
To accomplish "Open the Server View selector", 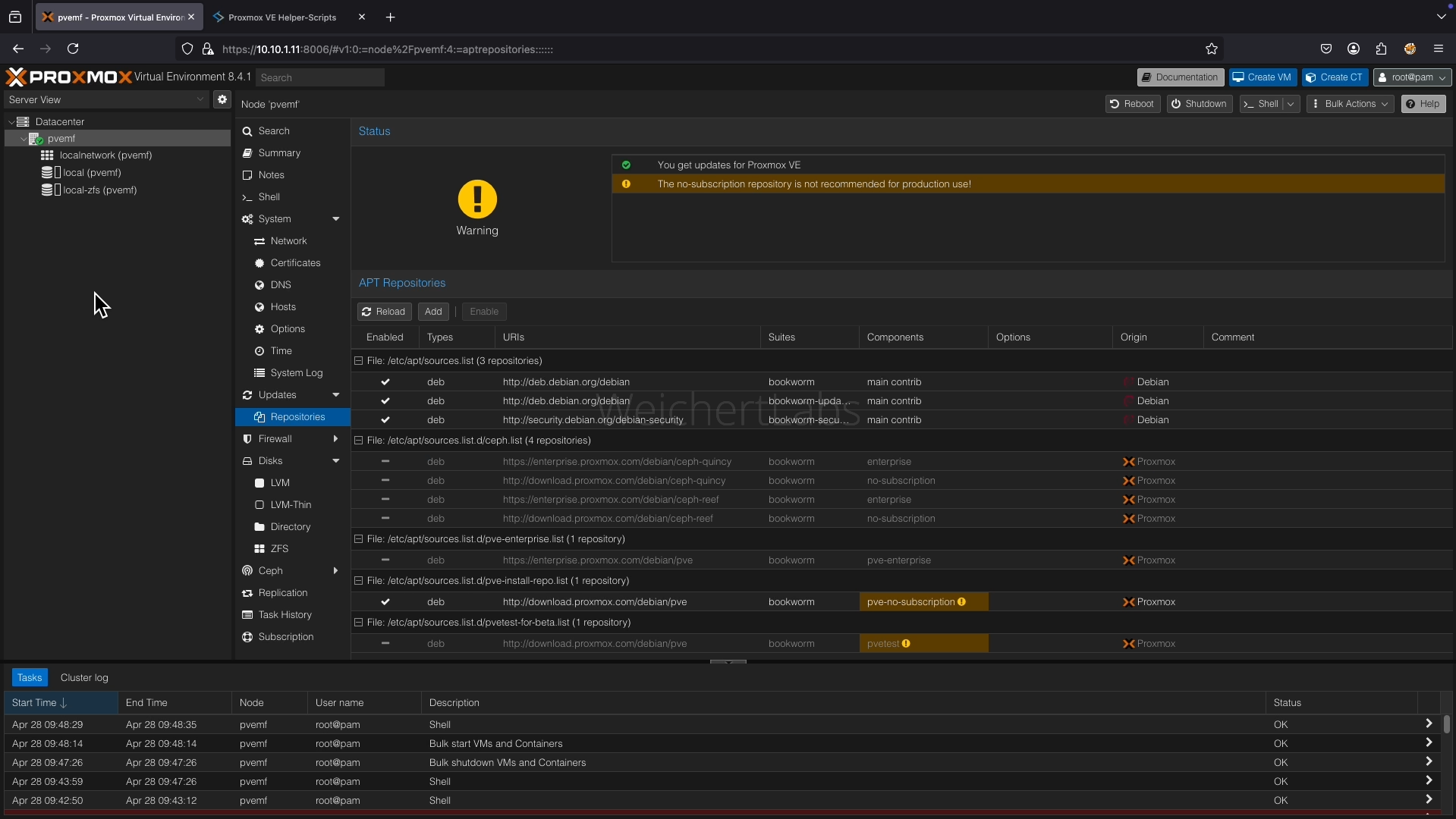I will pos(105,99).
